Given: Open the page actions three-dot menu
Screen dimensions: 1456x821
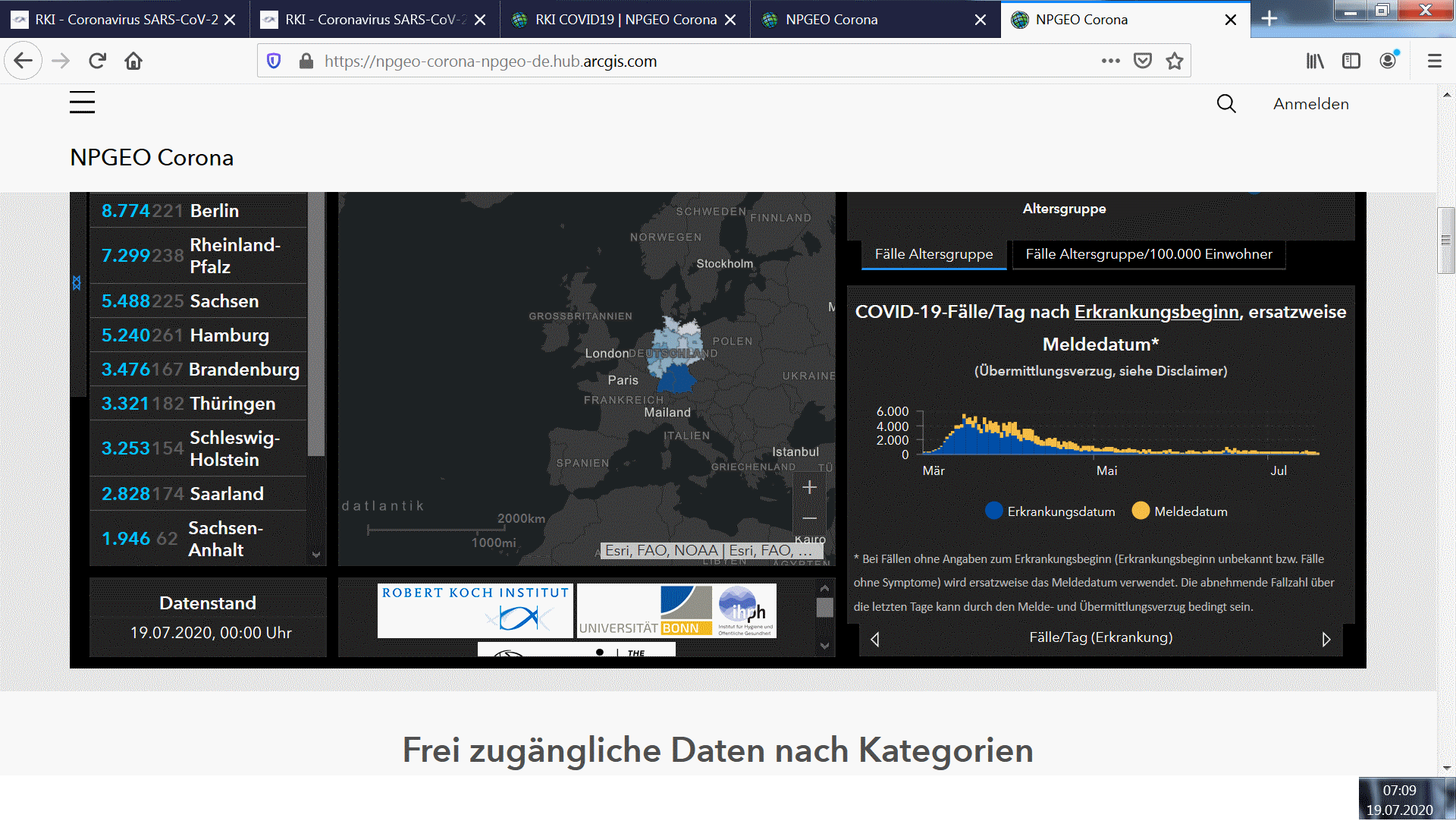Looking at the screenshot, I should pyautogui.click(x=1110, y=61).
